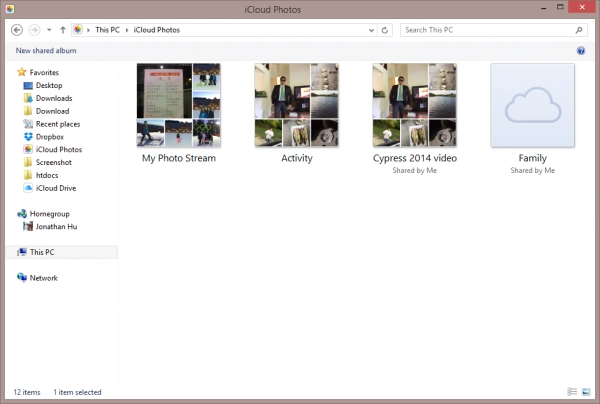Go back using the Back arrow

[17, 30]
